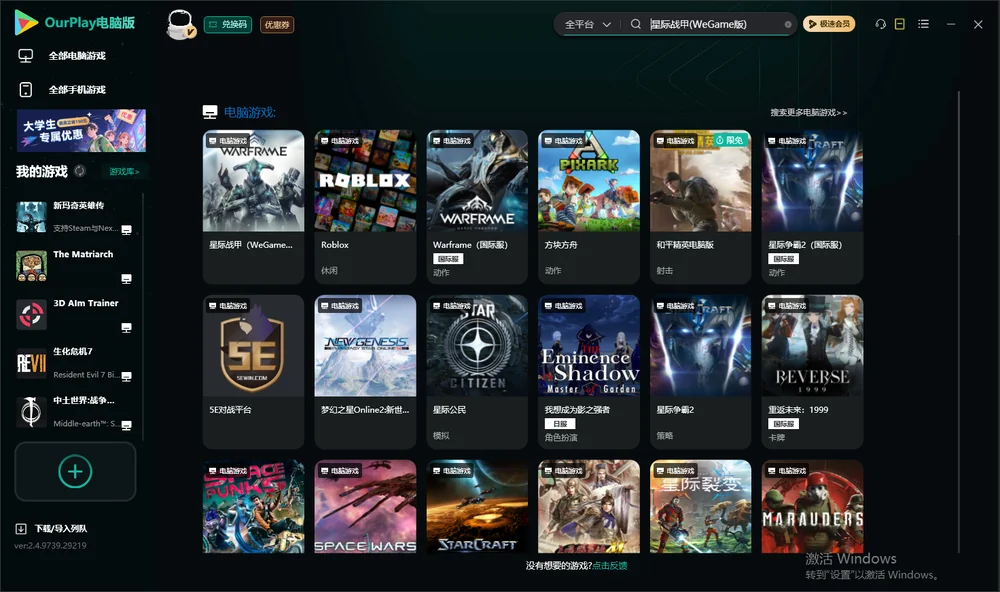The height and width of the screenshot is (592, 1000).
Task: Open the 和平精英电脑版 game card
Action: pos(701,207)
